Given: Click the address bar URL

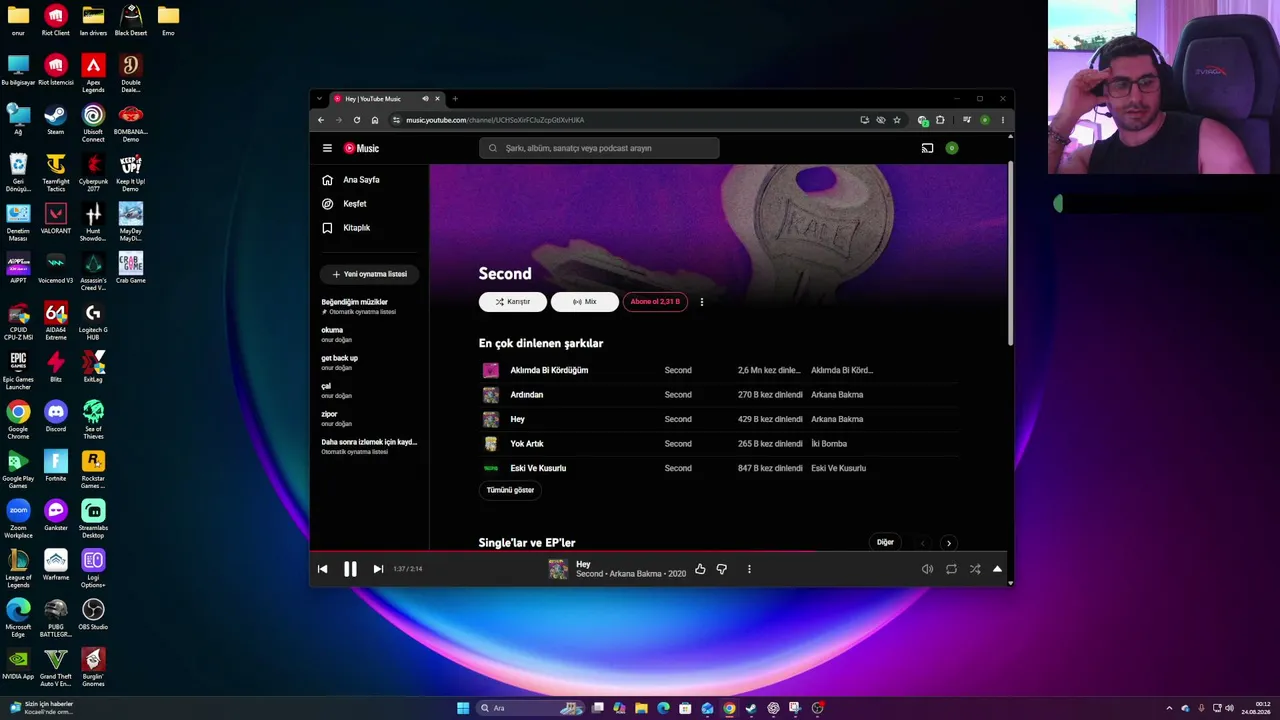Looking at the screenshot, I should (x=495, y=120).
